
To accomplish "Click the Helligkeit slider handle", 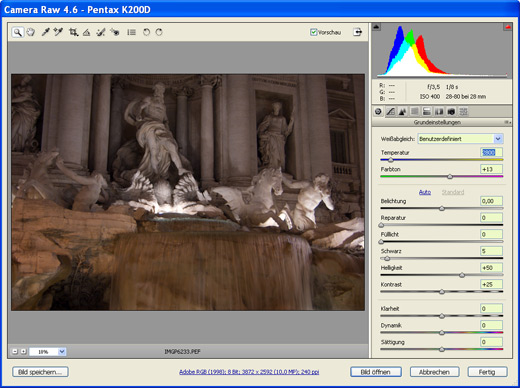I will click(x=462, y=275).
